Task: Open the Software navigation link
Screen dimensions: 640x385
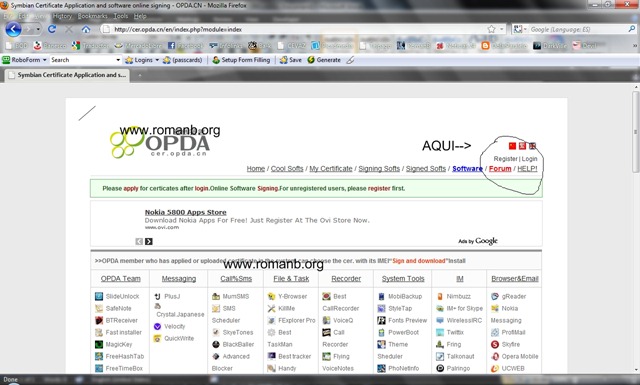Action: (x=467, y=169)
